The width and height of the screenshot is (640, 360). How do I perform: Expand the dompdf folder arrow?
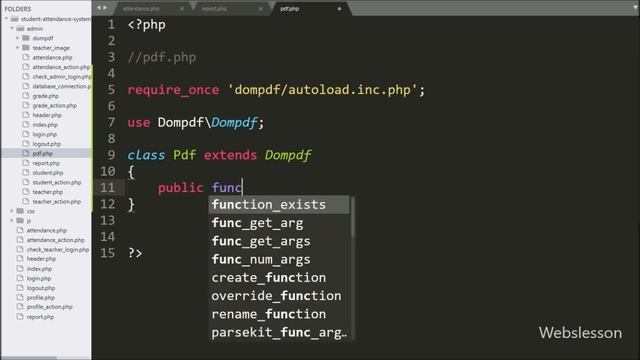pos(18,38)
